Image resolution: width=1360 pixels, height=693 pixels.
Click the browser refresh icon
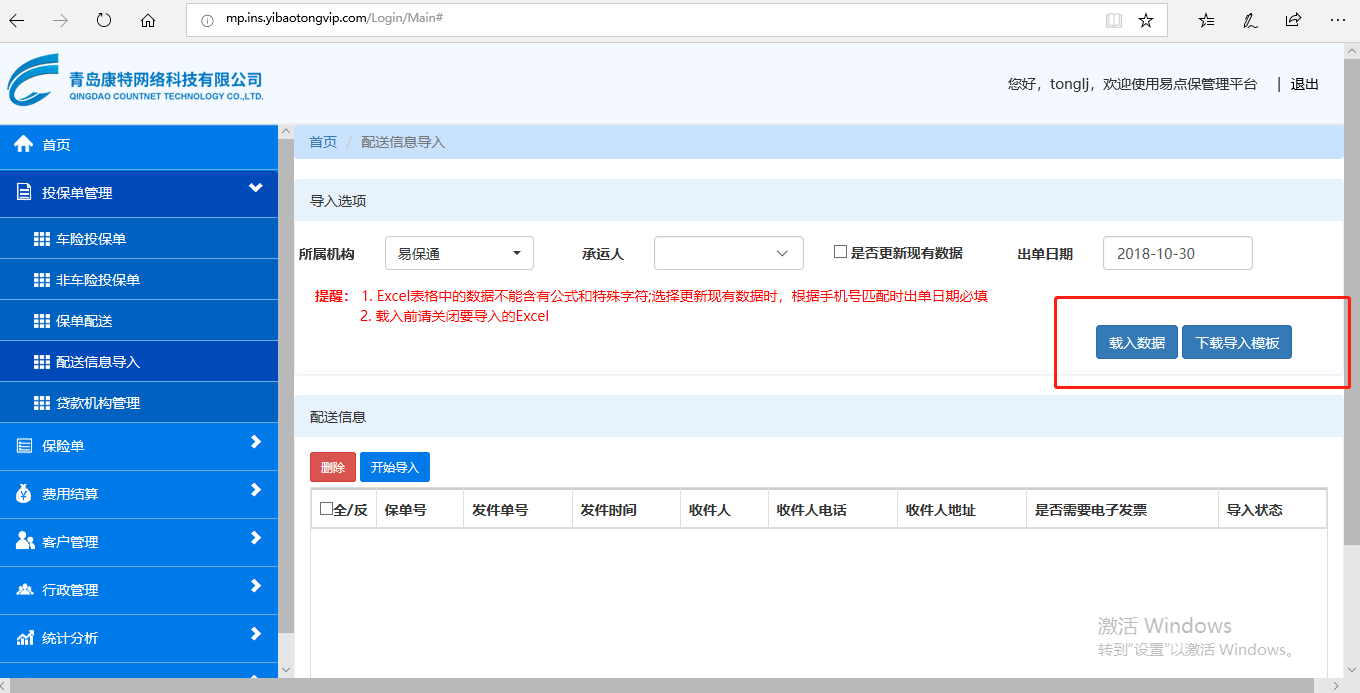pyautogui.click(x=104, y=20)
